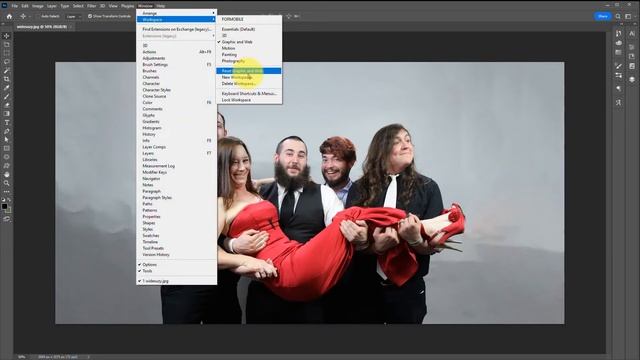This screenshot has width=640, height=360.
Task: Choose Delete Workspace...
Action: point(249,84)
